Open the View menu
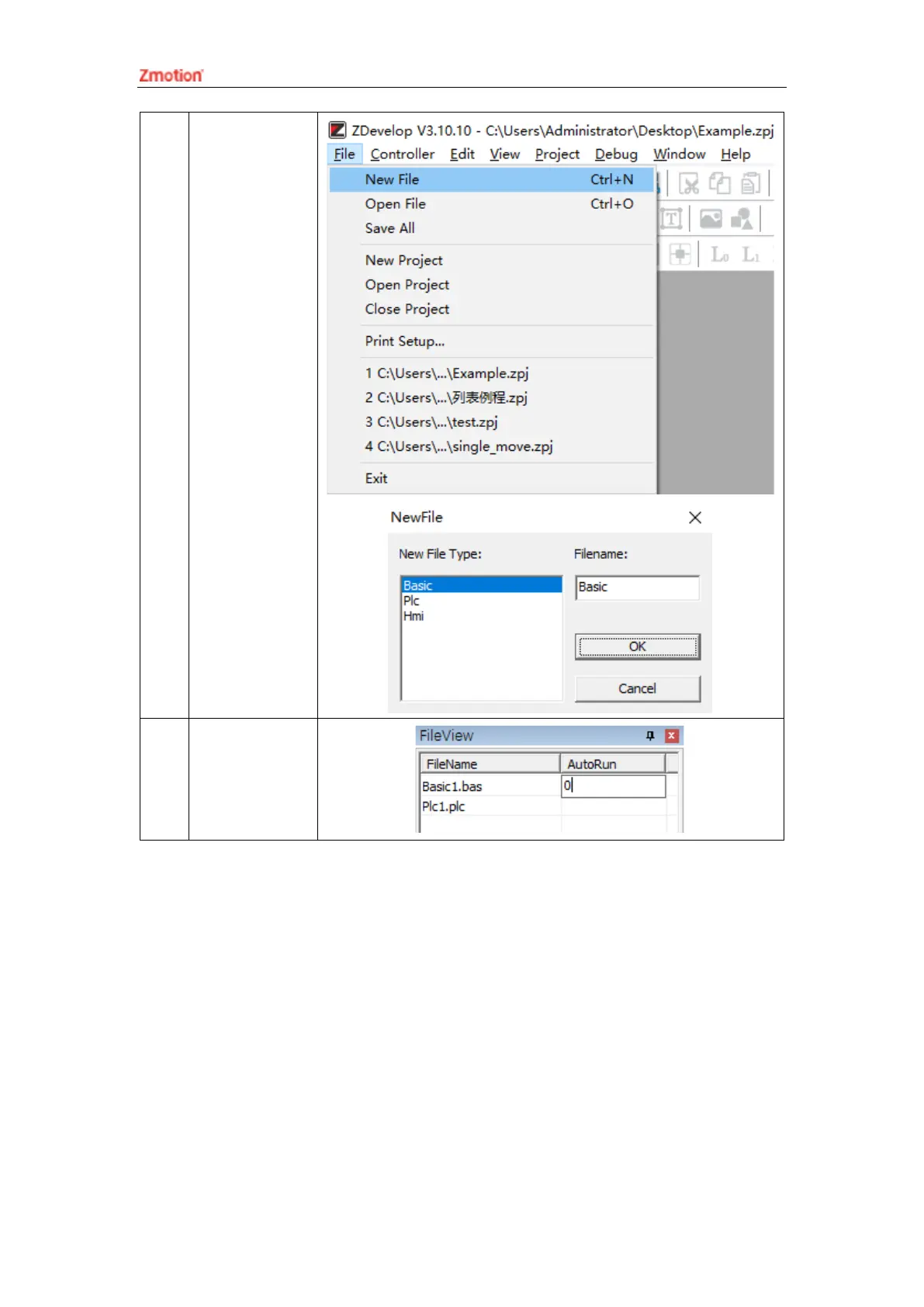Image resolution: width=924 pixels, height=1307 pixels. pyautogui.click(x=504, y=154)
